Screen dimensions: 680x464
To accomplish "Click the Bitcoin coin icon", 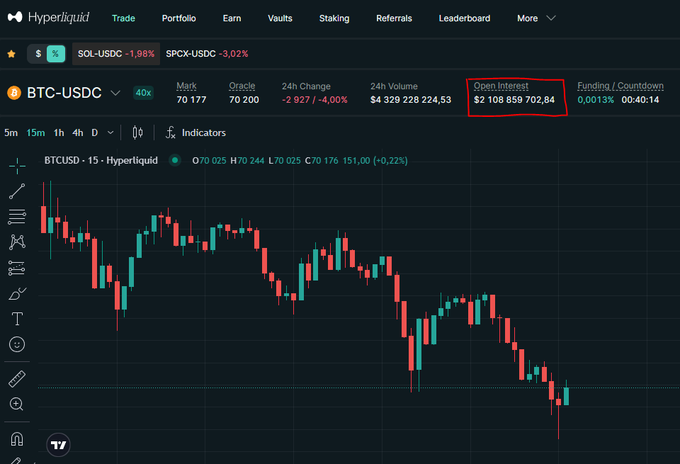I will [14, 93].
